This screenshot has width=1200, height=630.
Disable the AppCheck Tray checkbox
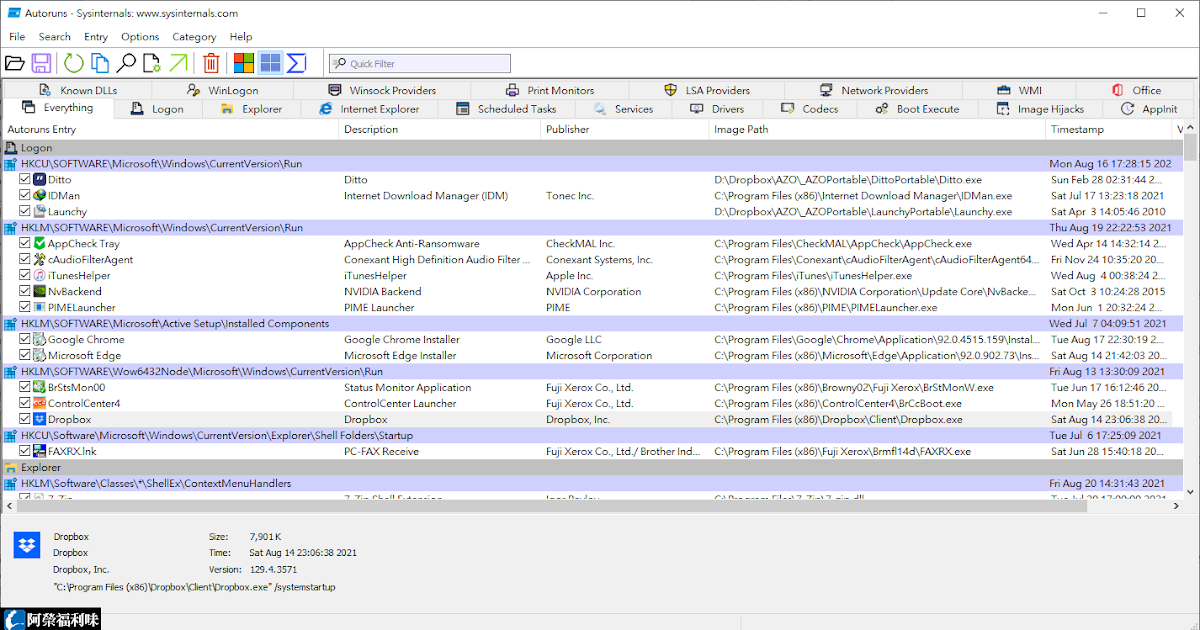tap(25, 243)
